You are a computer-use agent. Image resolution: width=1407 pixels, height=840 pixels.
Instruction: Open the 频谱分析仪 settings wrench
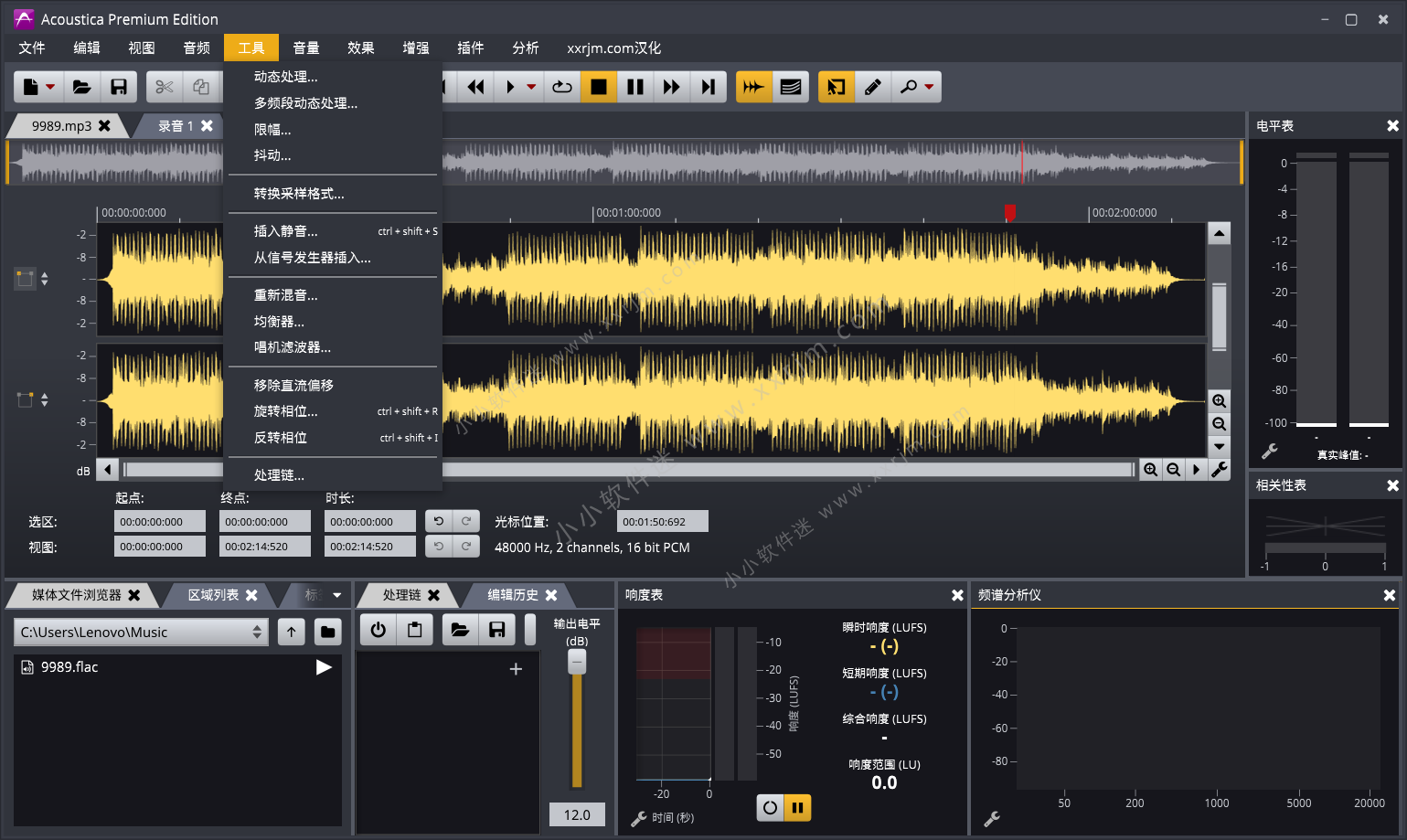point(992,819)
